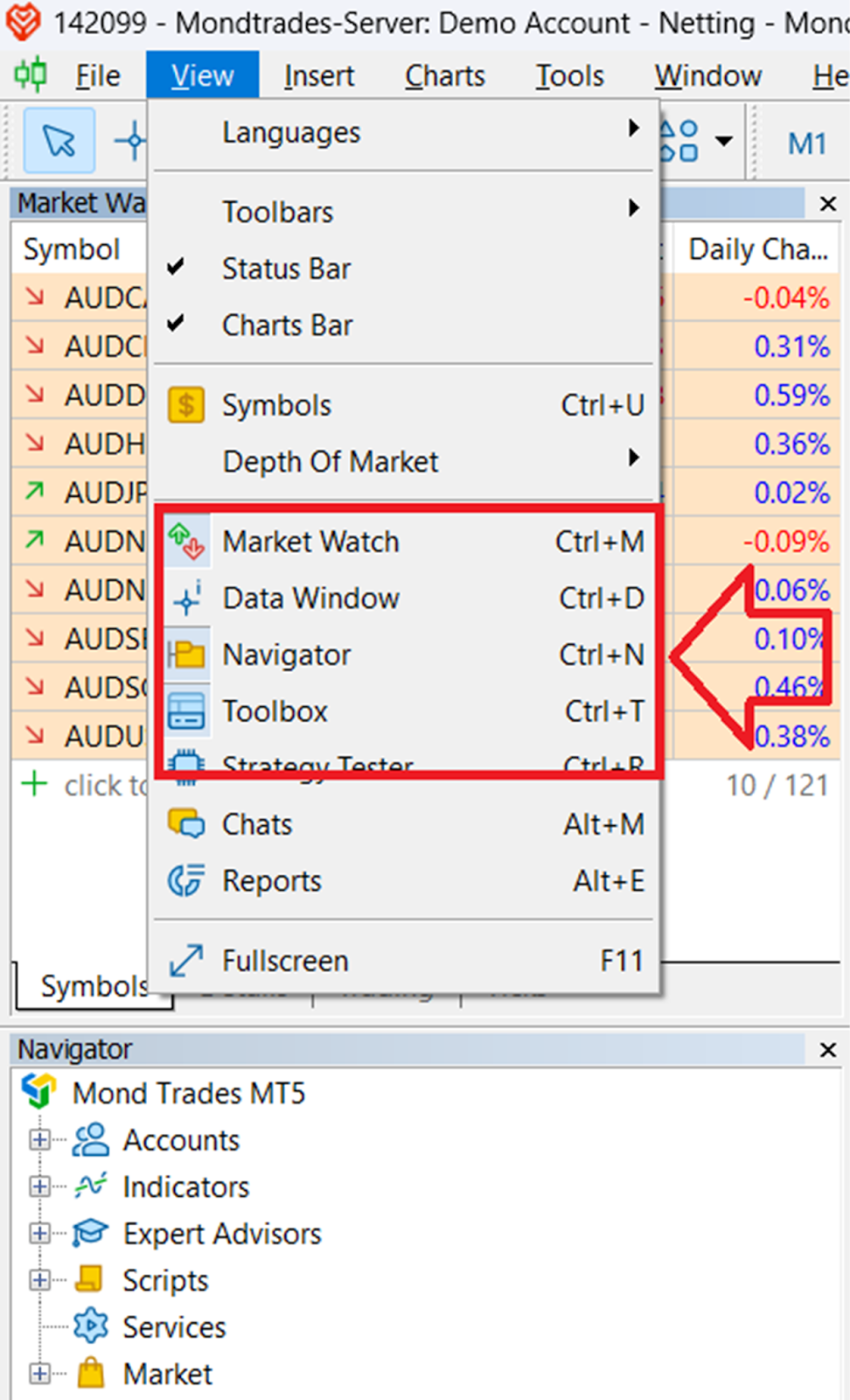Open the Insert menu
This screenshot has width=850, height=1400.
coord(319,76)
